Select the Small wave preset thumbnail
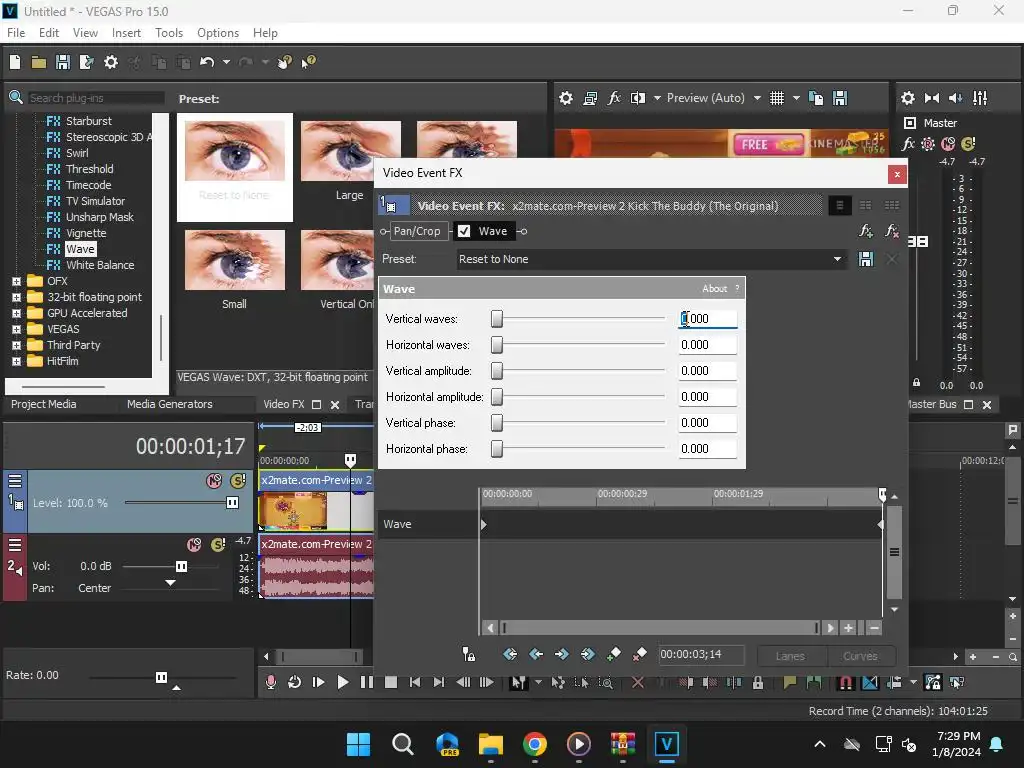This screenshot has width=1024, height=768. click(234, 260)
